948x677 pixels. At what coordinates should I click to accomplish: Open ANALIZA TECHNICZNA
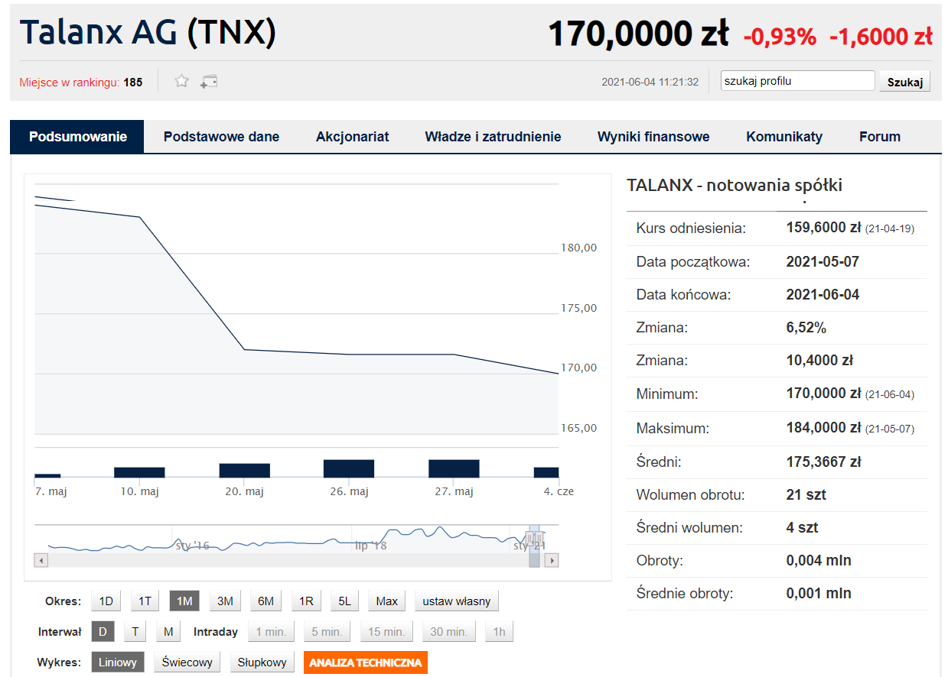[365, 662]
